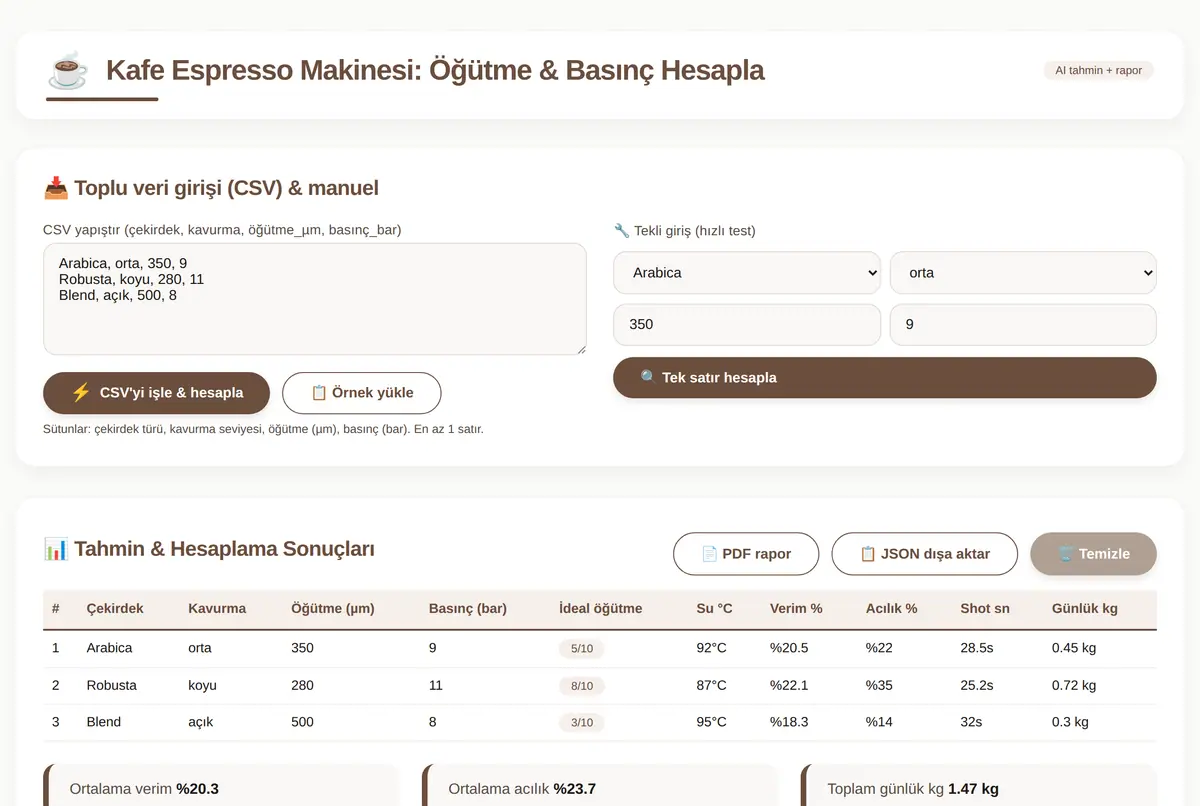The width and height of the screenshot is (1200, 806).
Task: Click inside the CSV yapıştır textarea
Action: [x=315, y=299]
